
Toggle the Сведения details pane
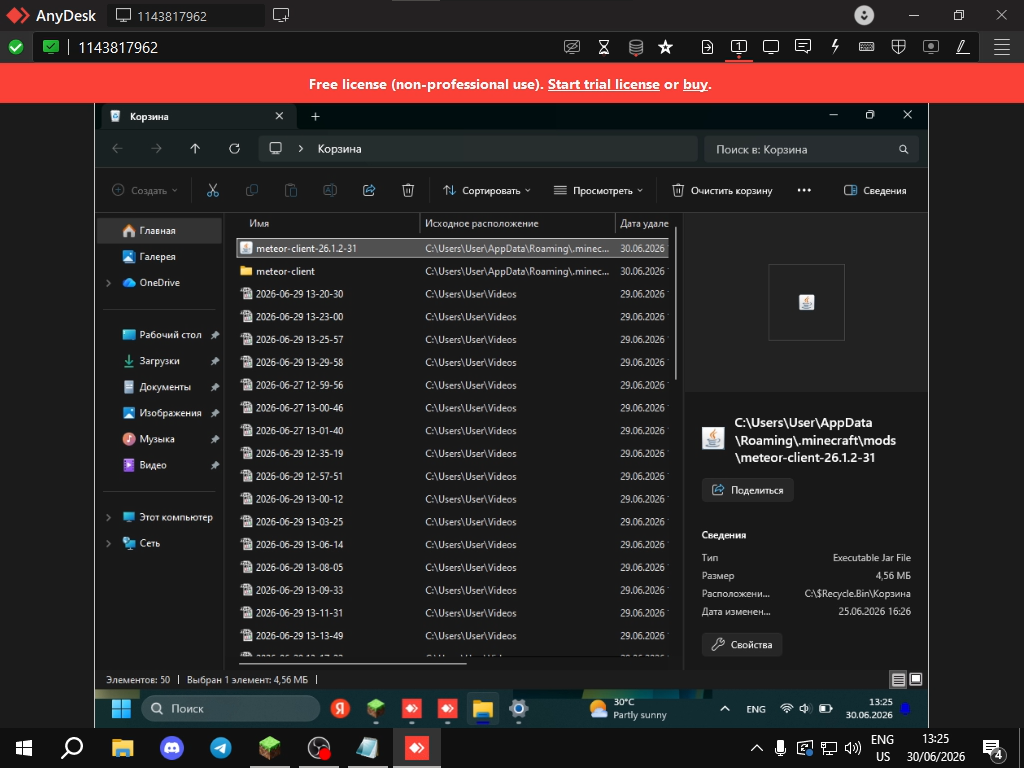pyautogui.click(x=875, y=191)
